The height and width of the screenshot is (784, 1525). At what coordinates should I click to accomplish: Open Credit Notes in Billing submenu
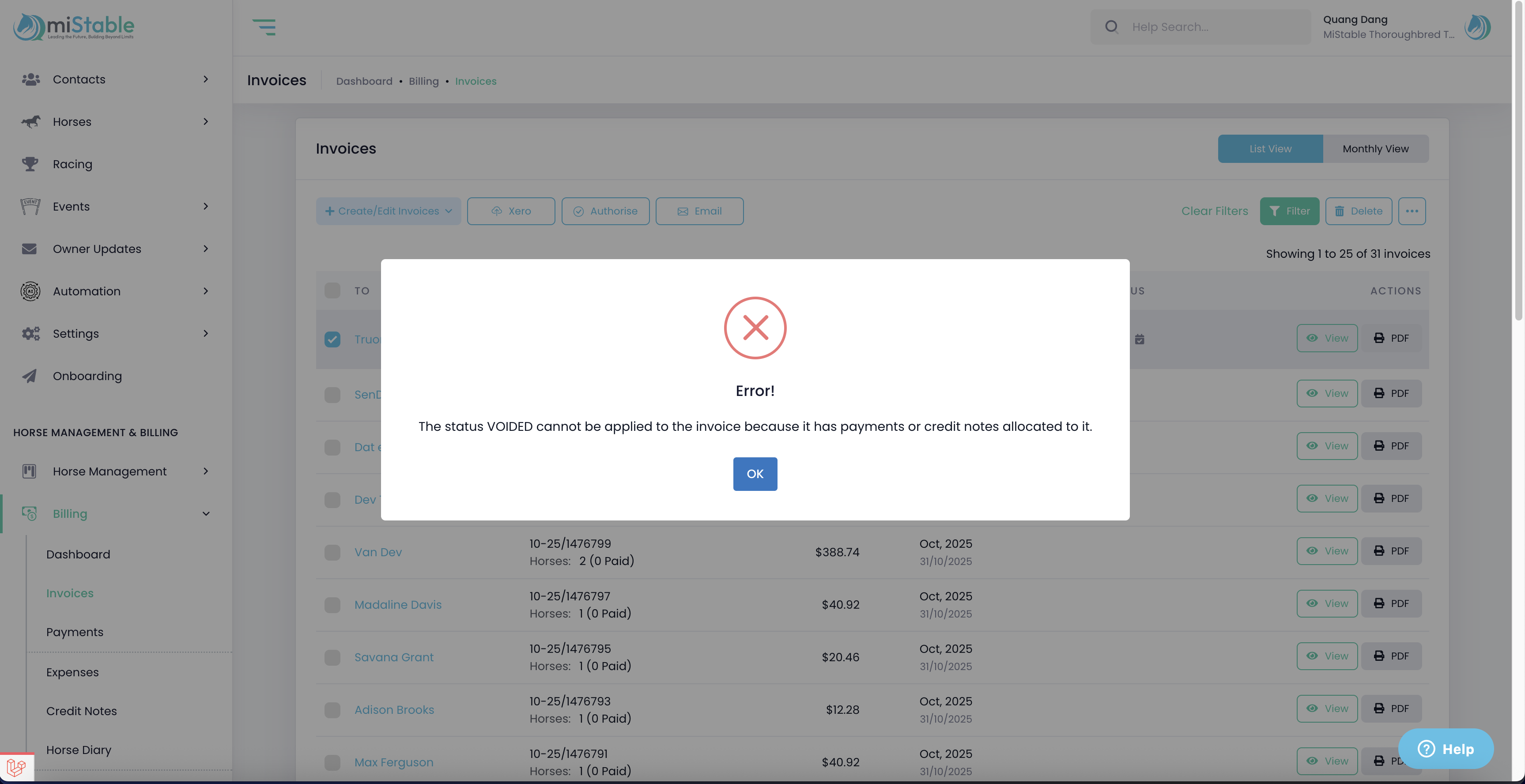click(x=81, y=711)
